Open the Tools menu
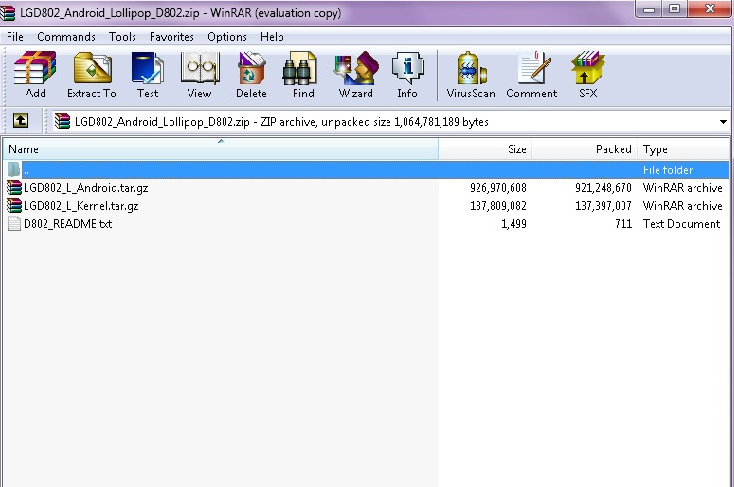734x487 pixels. point(122,37)
